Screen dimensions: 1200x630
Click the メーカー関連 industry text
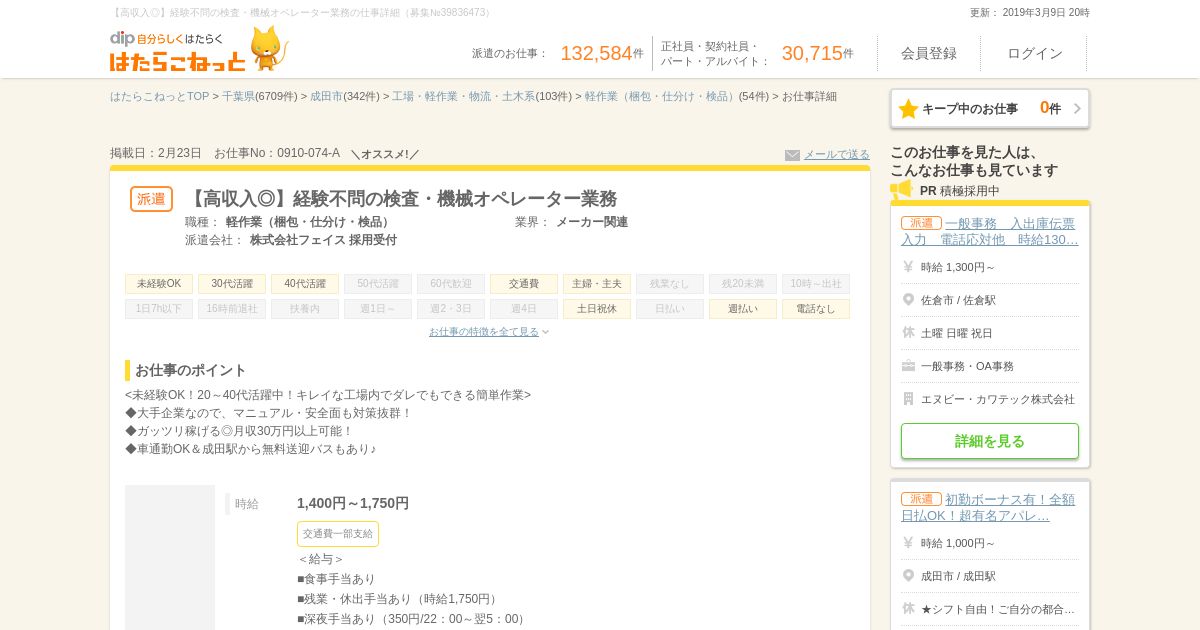tap(592, 222)
